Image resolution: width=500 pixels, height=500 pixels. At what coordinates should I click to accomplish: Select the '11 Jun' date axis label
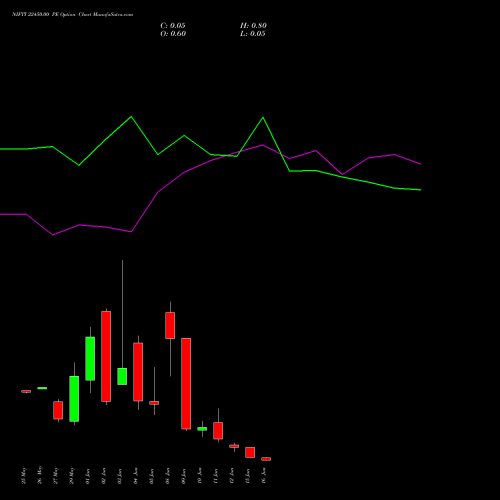tap(216, 476)
